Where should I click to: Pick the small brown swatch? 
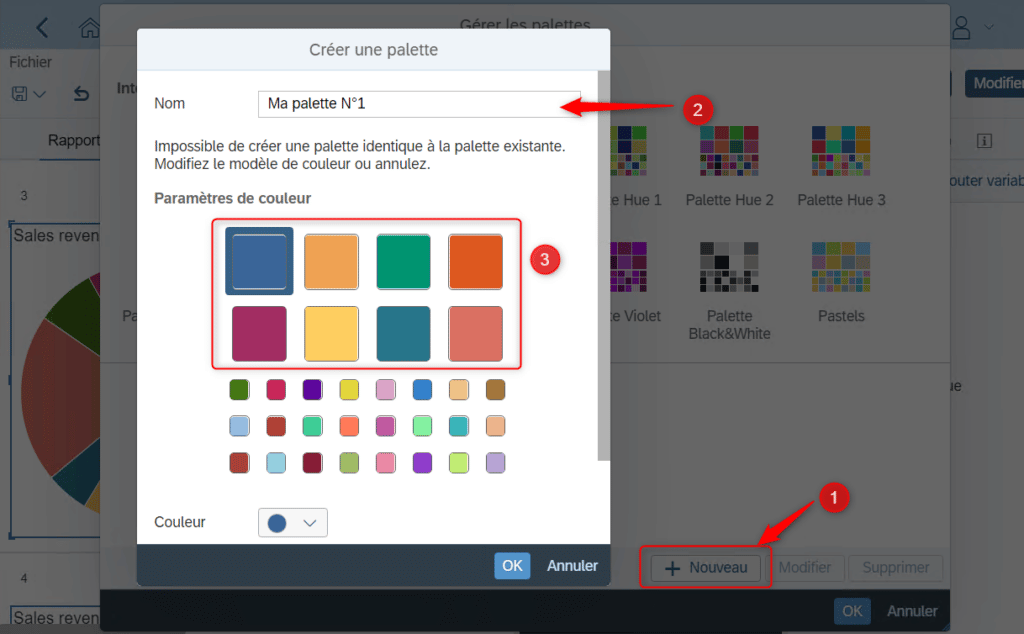pyautogui.click(x=496, y=390)
